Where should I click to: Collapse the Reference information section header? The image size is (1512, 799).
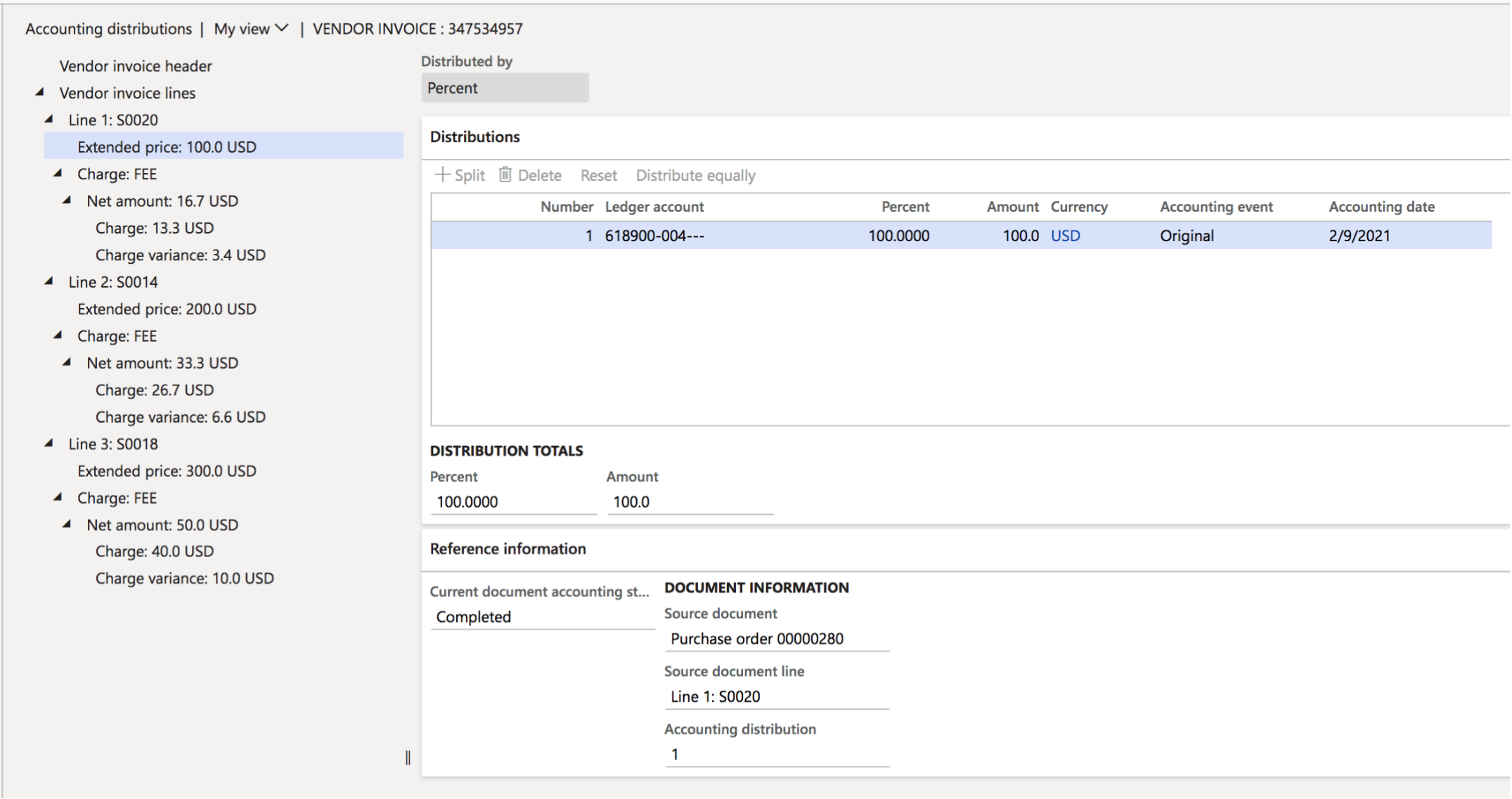click(x=508, y=549)
